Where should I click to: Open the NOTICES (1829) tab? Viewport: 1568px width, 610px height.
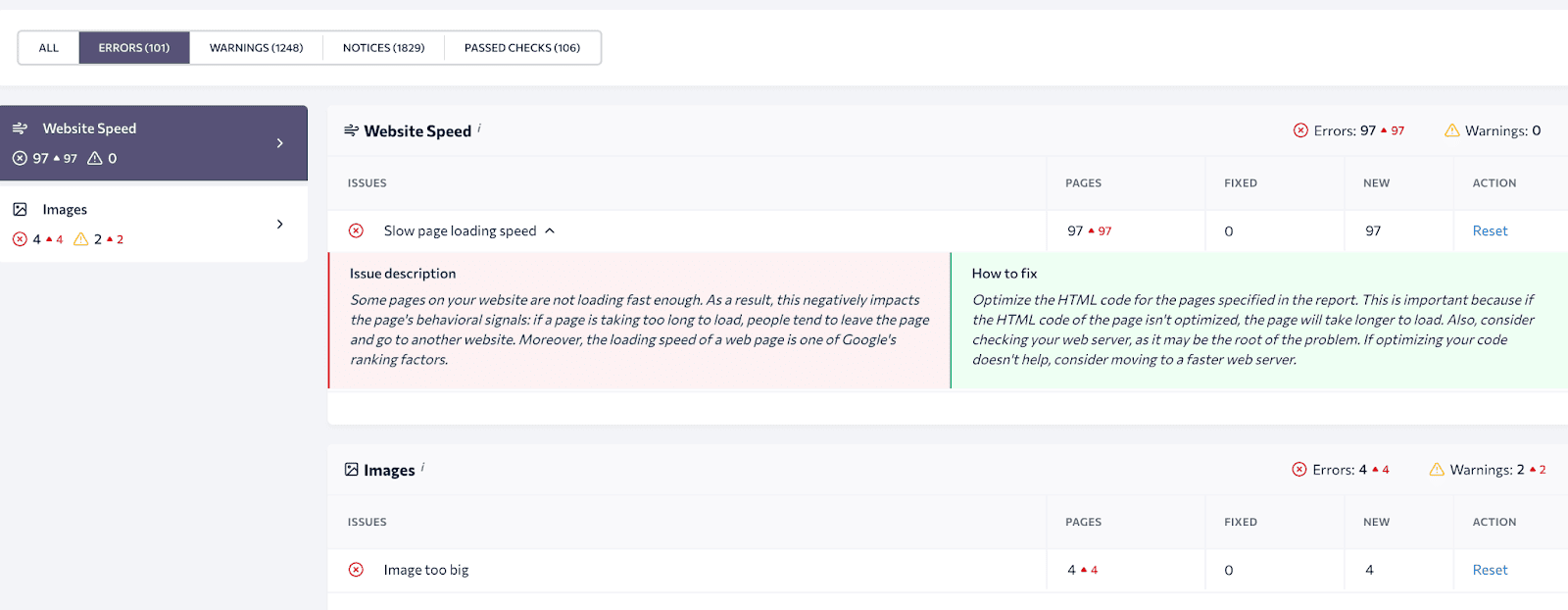pyautogui.click(x=383, y=47)
